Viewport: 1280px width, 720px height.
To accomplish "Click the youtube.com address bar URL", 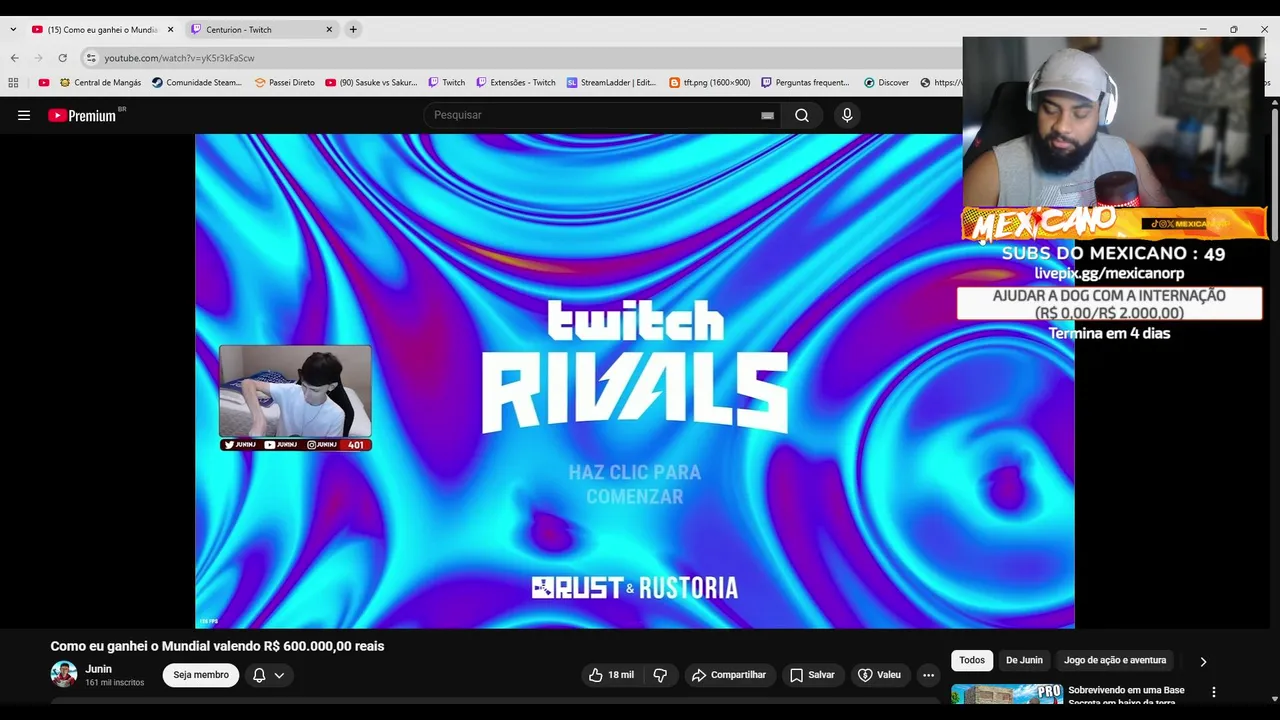I will pyautogui.click(x=179, y=58).
